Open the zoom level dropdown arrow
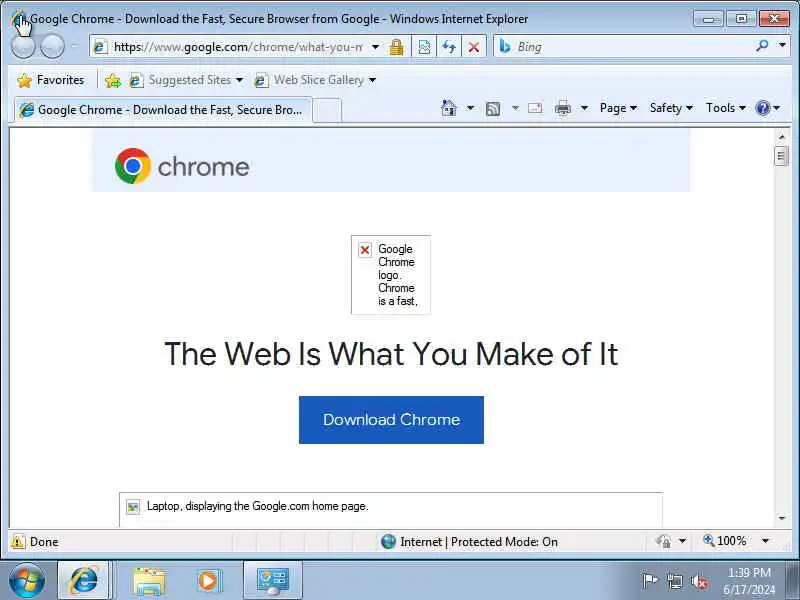The height and width of the screenshot is (600, 800). click(x=765, y=541)
